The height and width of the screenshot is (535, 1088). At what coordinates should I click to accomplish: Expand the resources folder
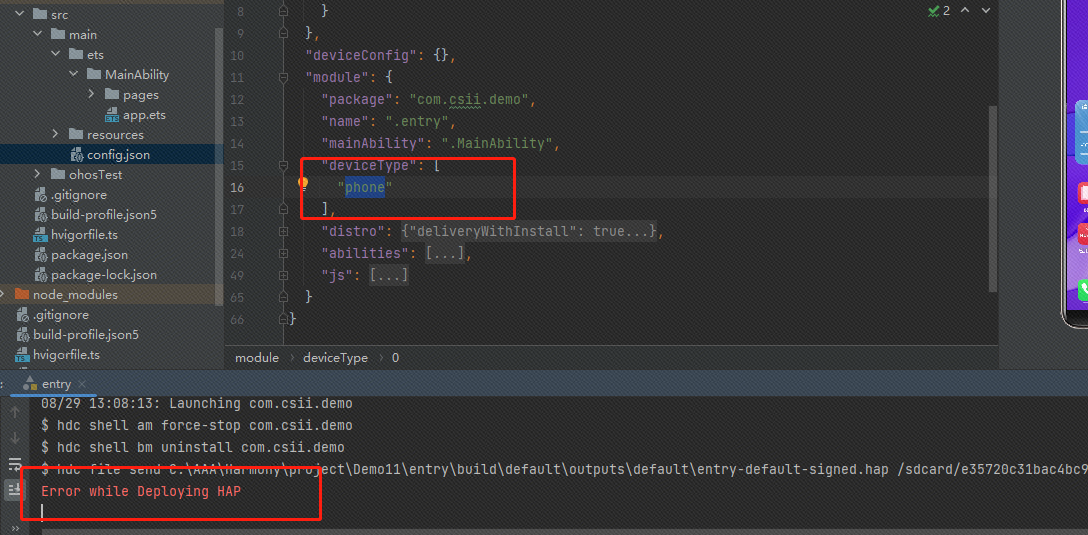(55, 135)
